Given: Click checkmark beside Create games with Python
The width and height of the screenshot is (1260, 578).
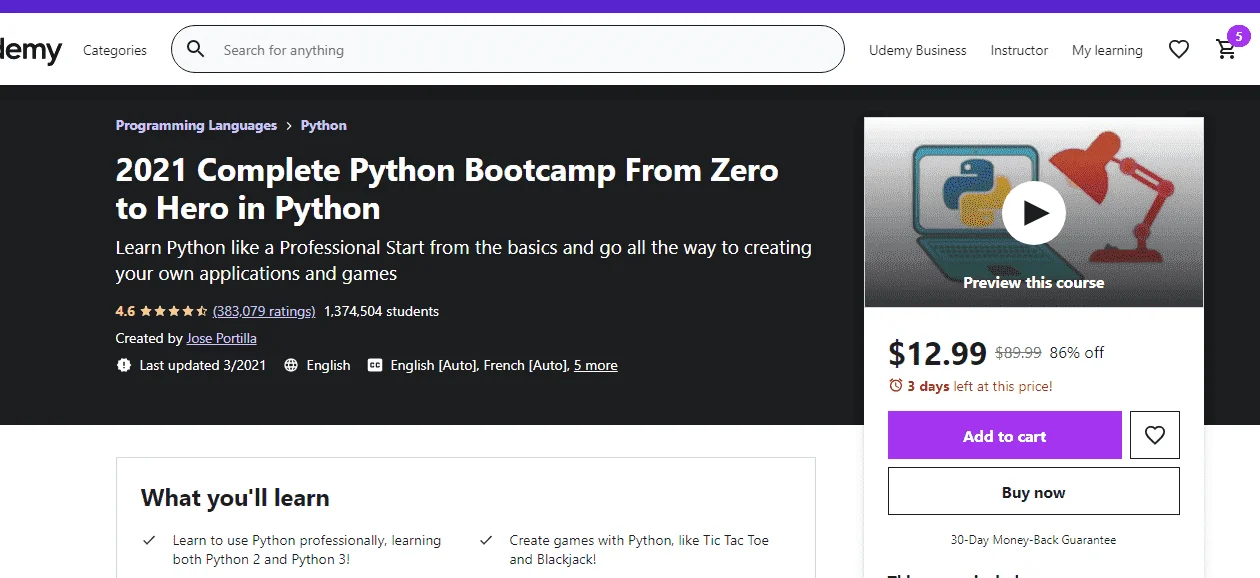Looking at the screenshot, I should pos(486,540).
